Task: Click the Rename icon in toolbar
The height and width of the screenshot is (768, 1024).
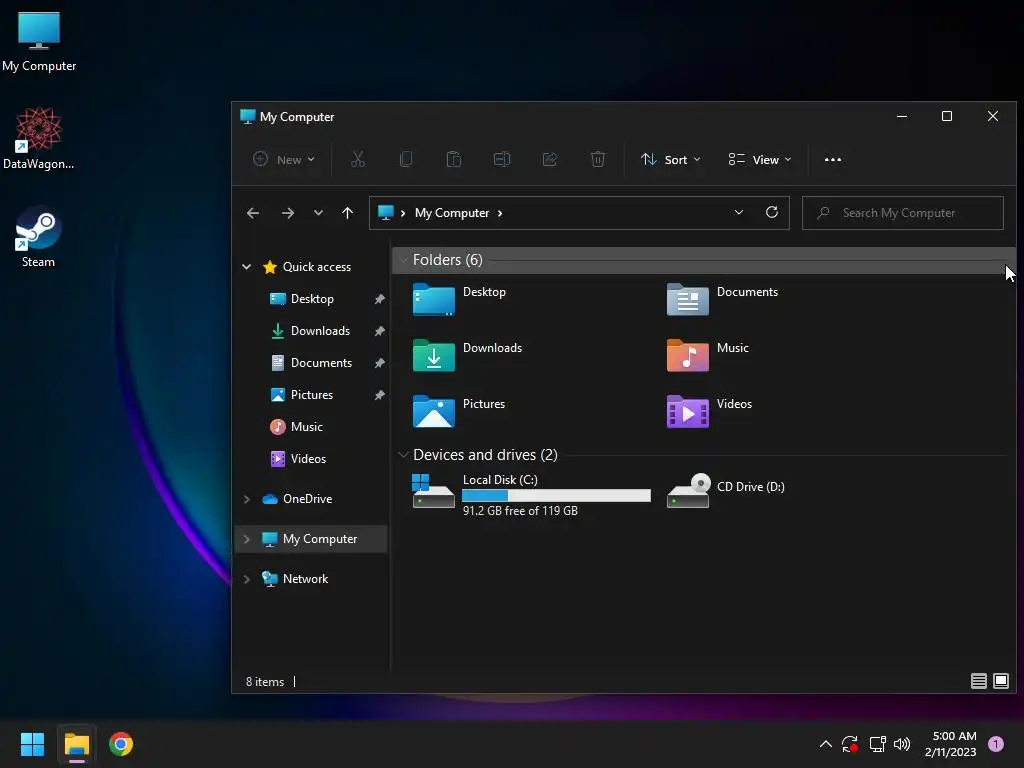Action: (502, 159)
